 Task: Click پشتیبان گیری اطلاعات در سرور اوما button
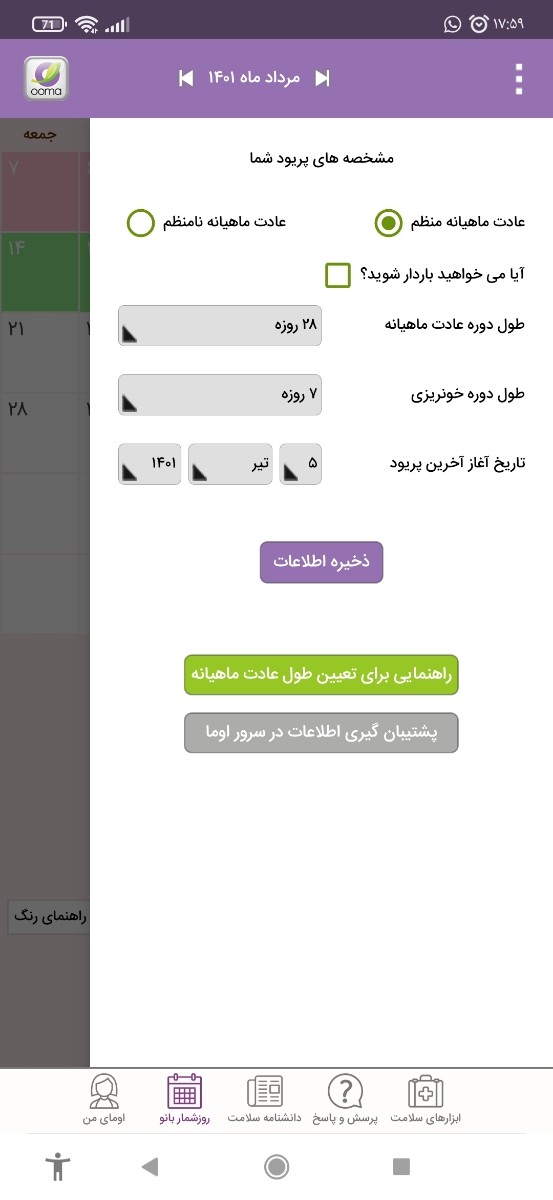pos(321,733)
